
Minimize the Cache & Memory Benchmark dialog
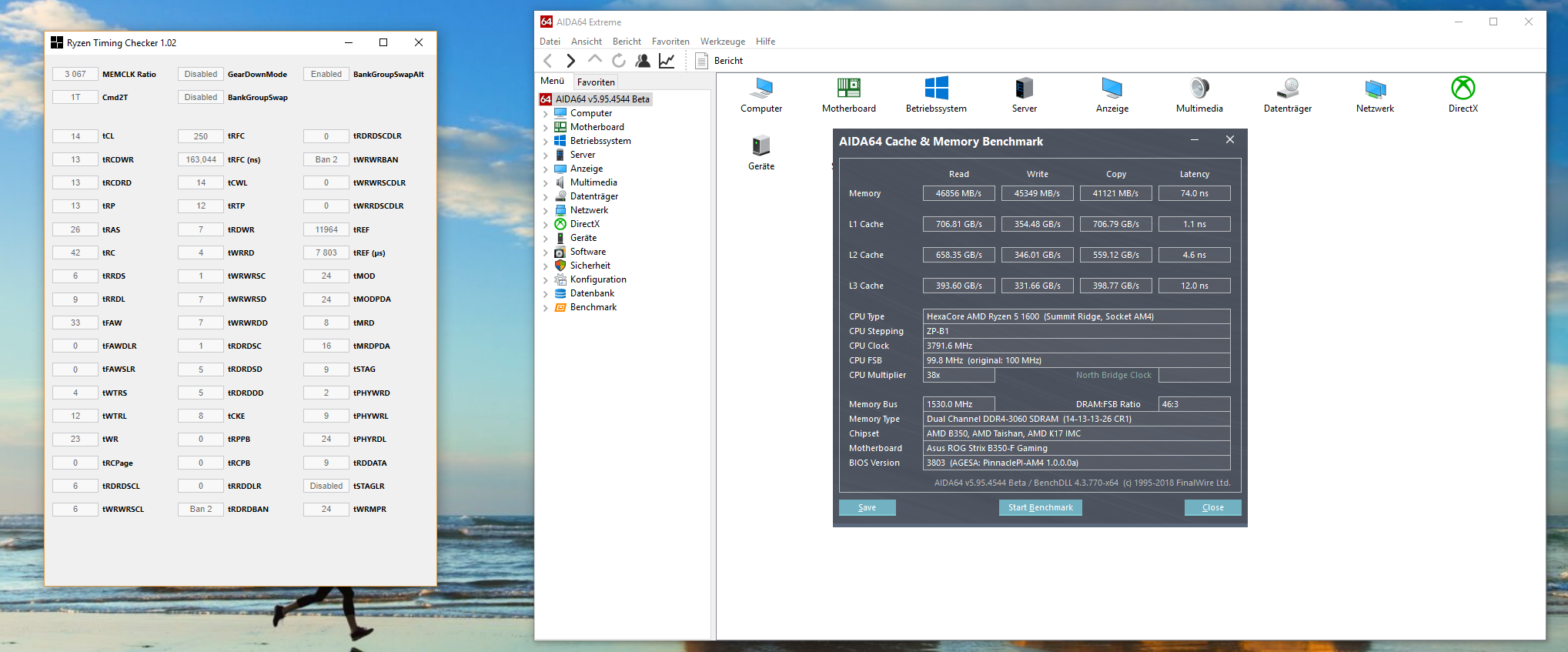pyautogui.click(x=1195, y=140)
